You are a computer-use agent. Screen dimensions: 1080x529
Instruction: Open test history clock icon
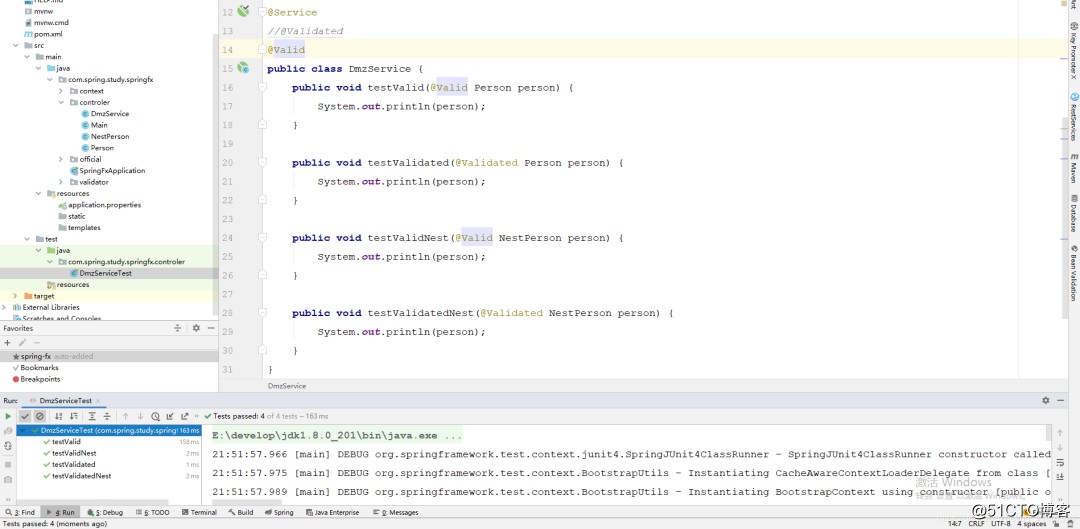(156, 416)
